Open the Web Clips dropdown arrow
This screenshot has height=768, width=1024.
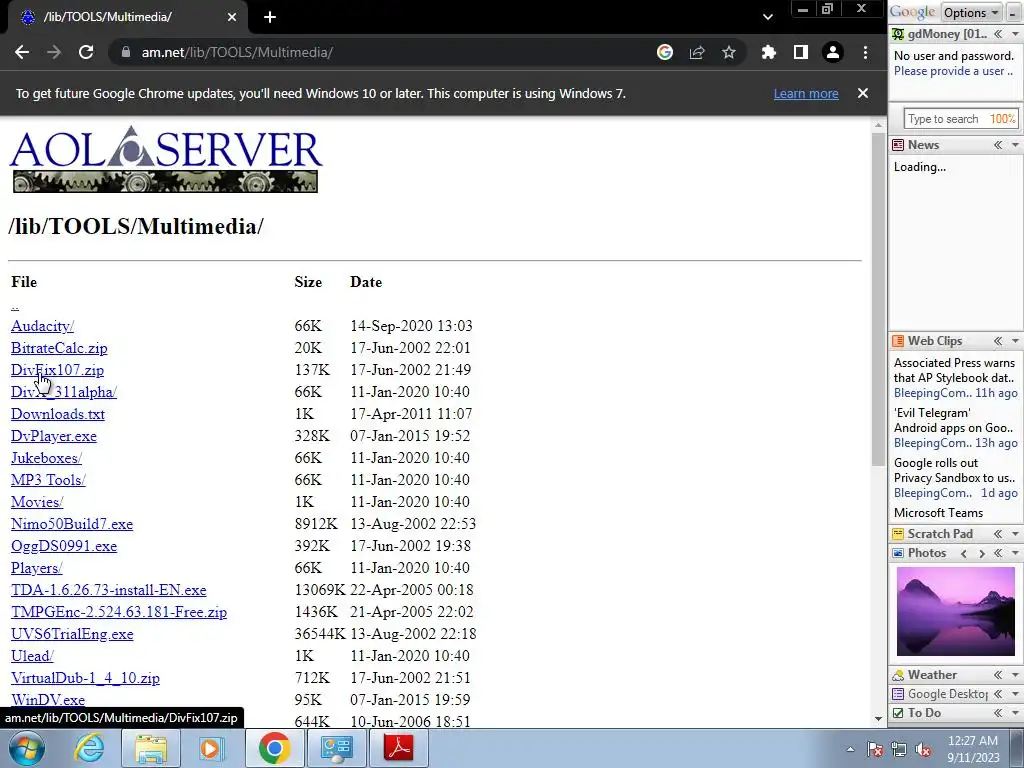tap(1016, 341)
